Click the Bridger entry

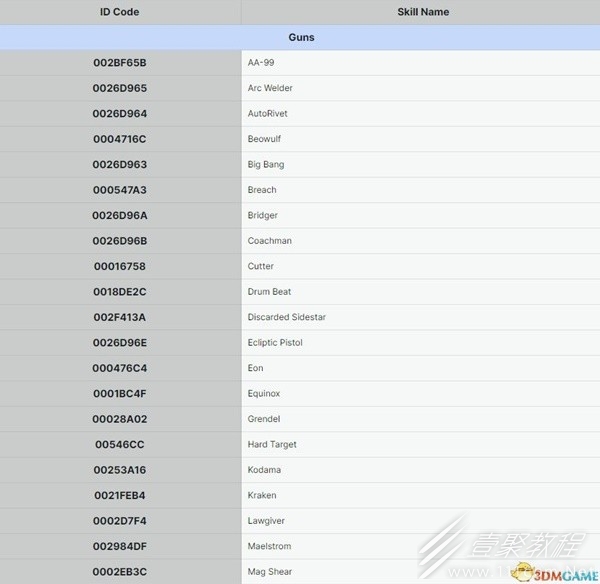point(262,215)
